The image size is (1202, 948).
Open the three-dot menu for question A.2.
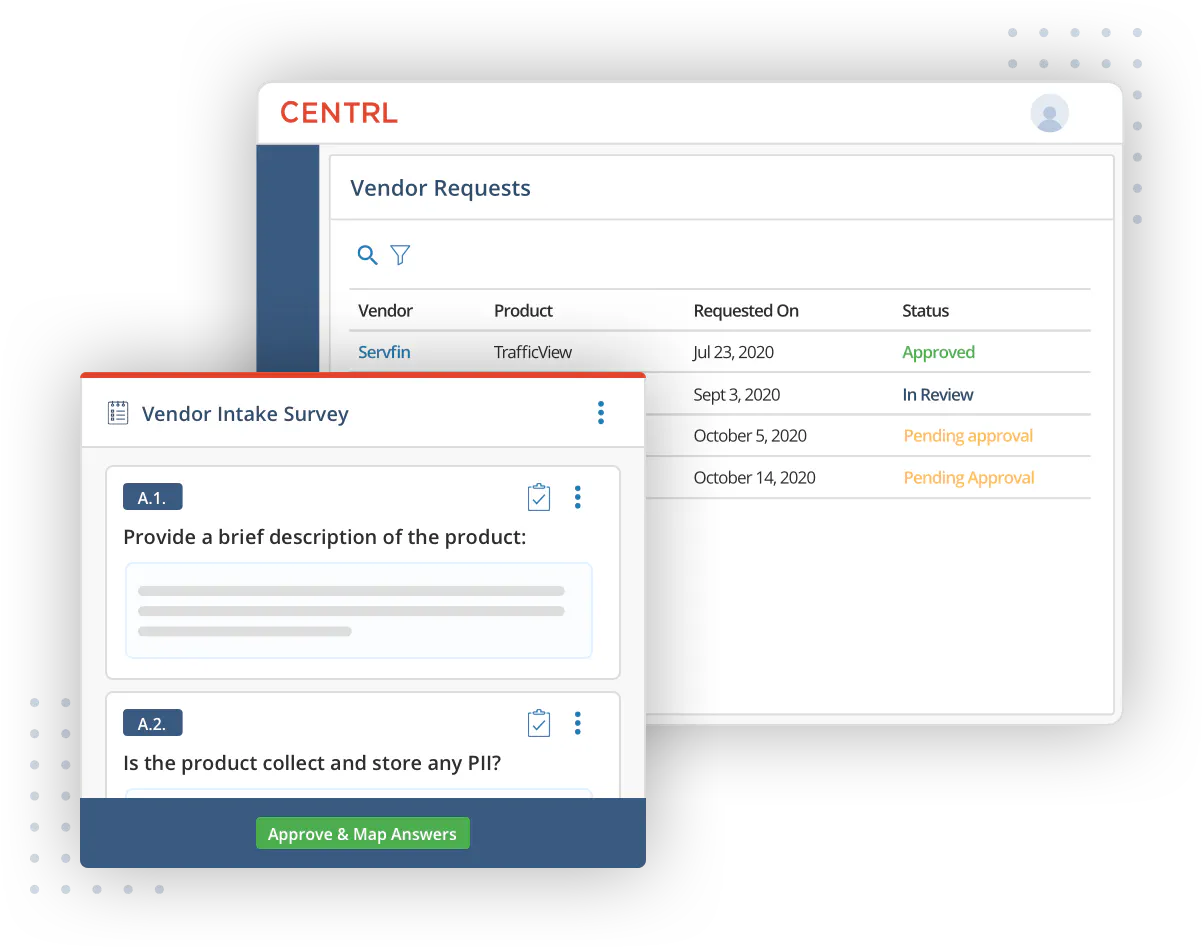coord(577,723)
